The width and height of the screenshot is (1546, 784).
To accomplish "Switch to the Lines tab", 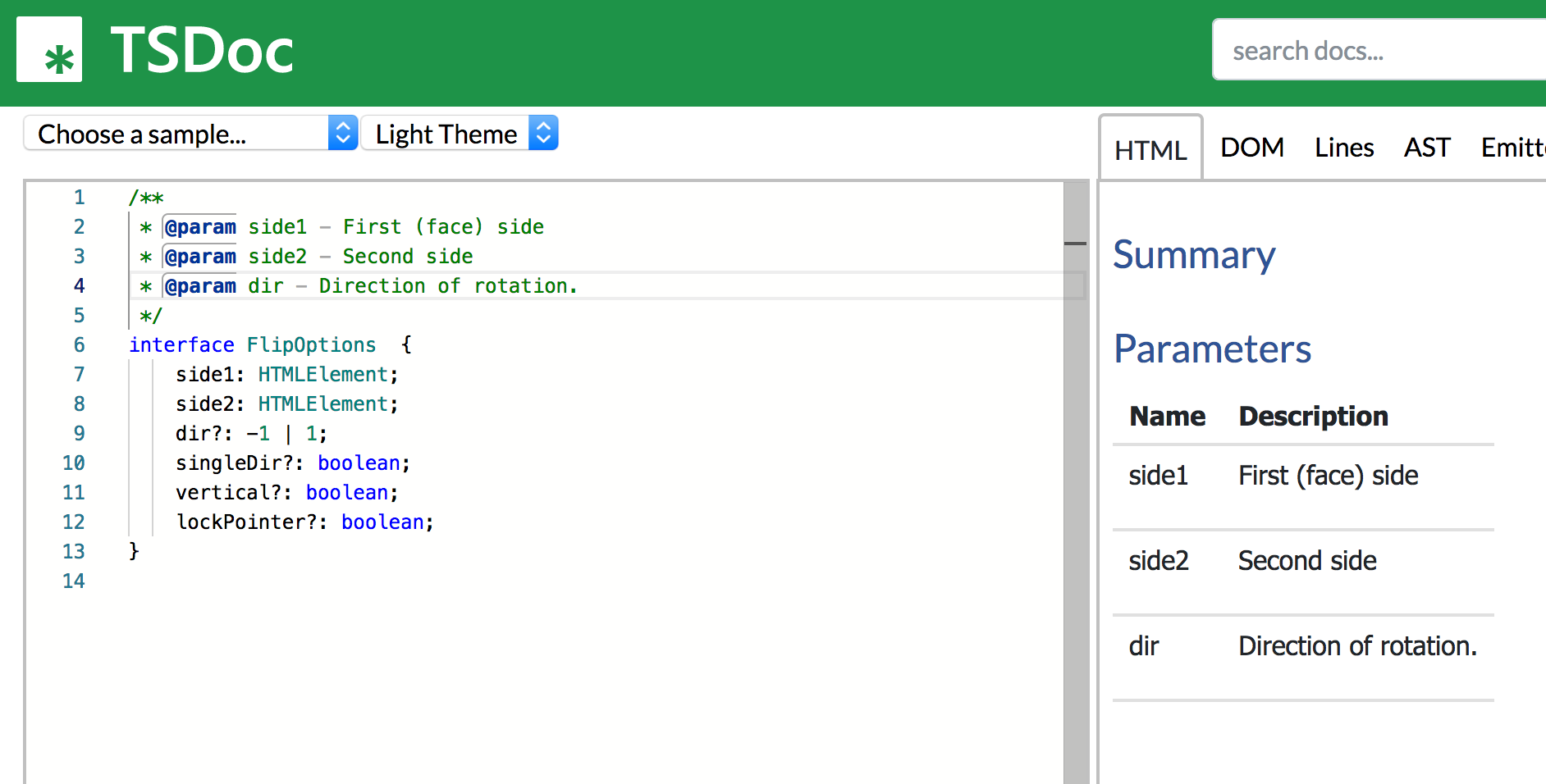I will click(1344, 148).
